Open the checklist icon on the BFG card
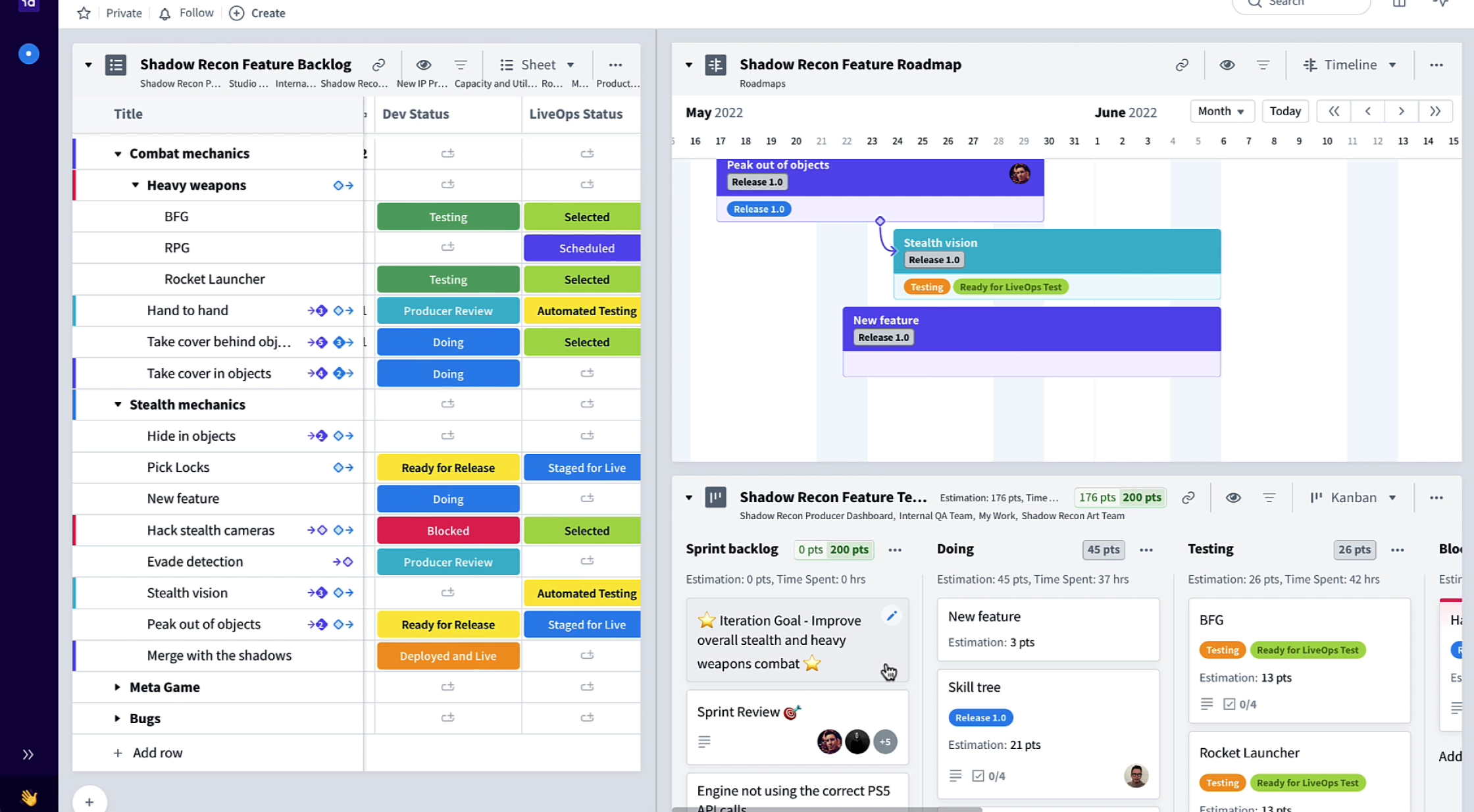 point(1230,703)
